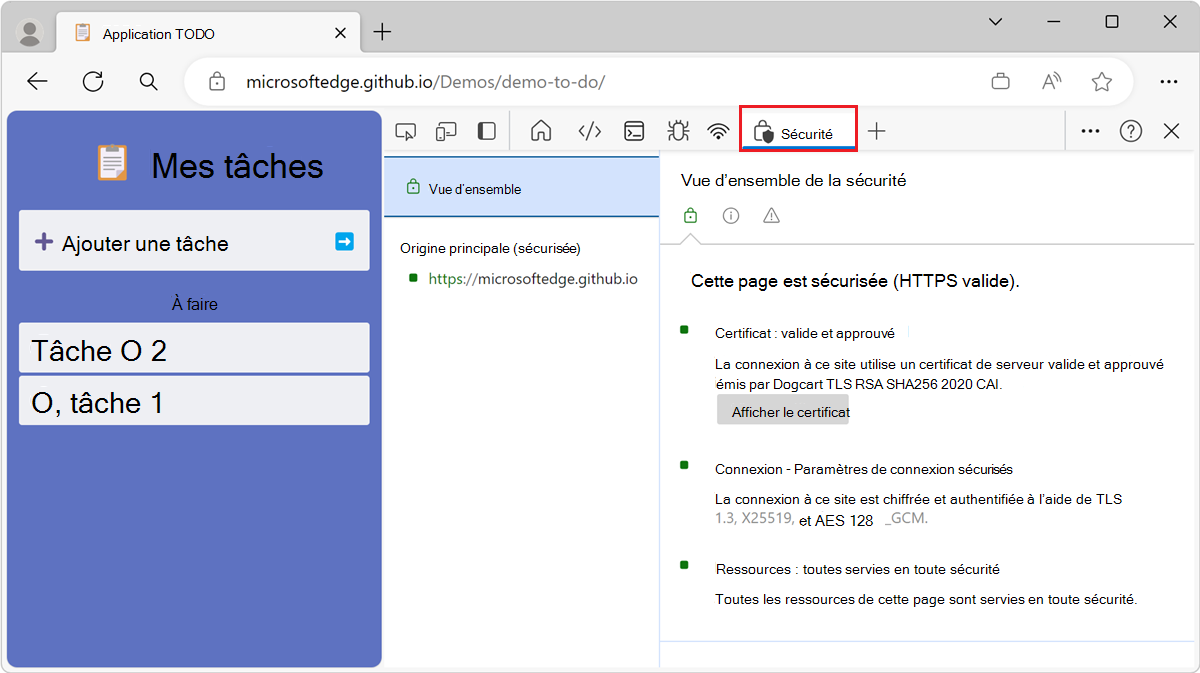This screenshot has width=1200, height=673.
Task: Open the Sources bug icon tool
Action: (x=678, y=131)
